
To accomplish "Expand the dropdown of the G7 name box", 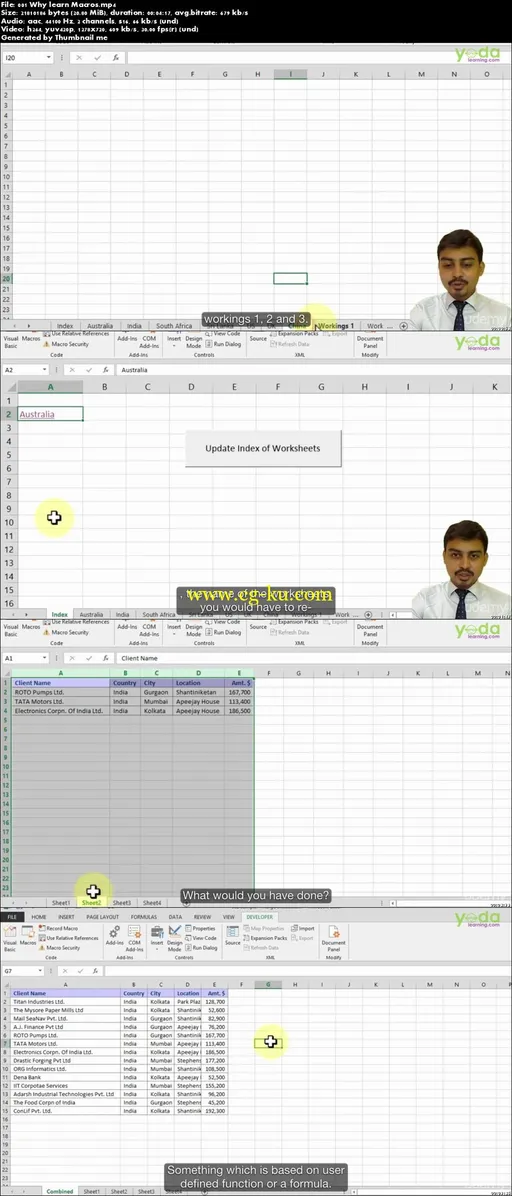I will tap(41, 971).
